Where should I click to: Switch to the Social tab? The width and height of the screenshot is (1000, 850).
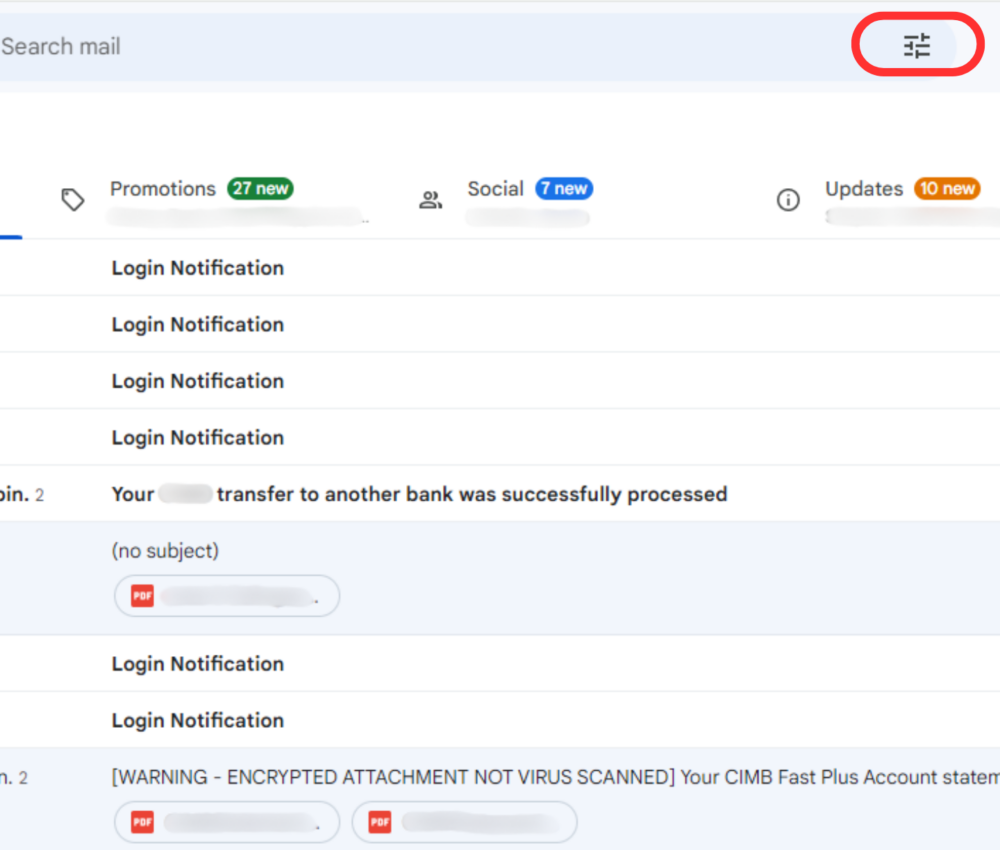[x=495, y=188]
